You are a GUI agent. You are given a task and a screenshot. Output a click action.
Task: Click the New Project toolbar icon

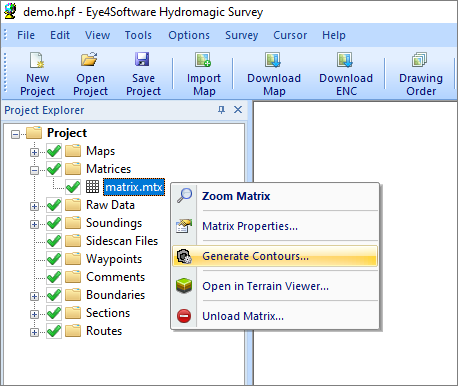[x=37, y=60]
